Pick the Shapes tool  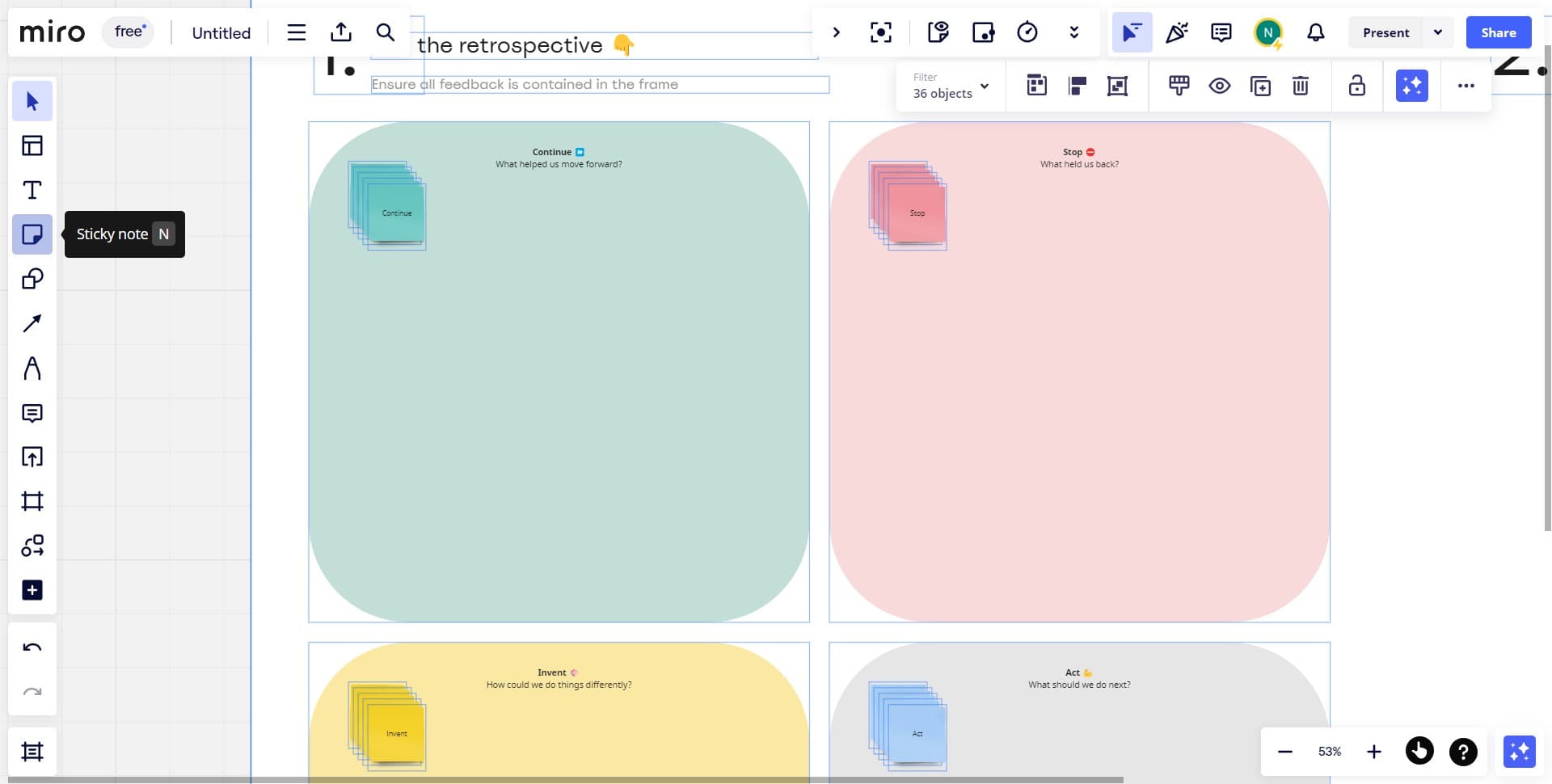(32, 279)
